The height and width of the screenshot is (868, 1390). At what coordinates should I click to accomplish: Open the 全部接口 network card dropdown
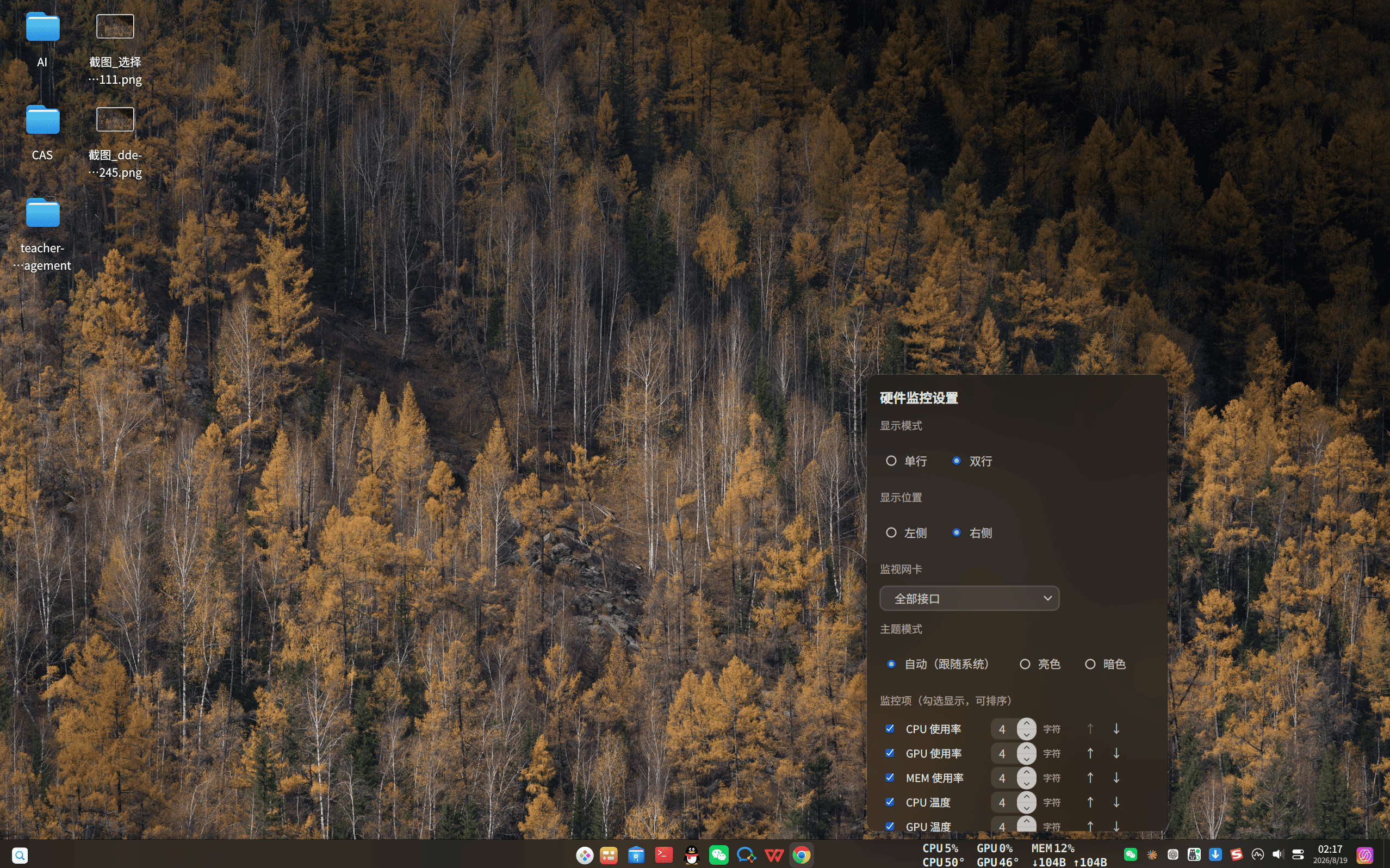(x=969, y=599)
